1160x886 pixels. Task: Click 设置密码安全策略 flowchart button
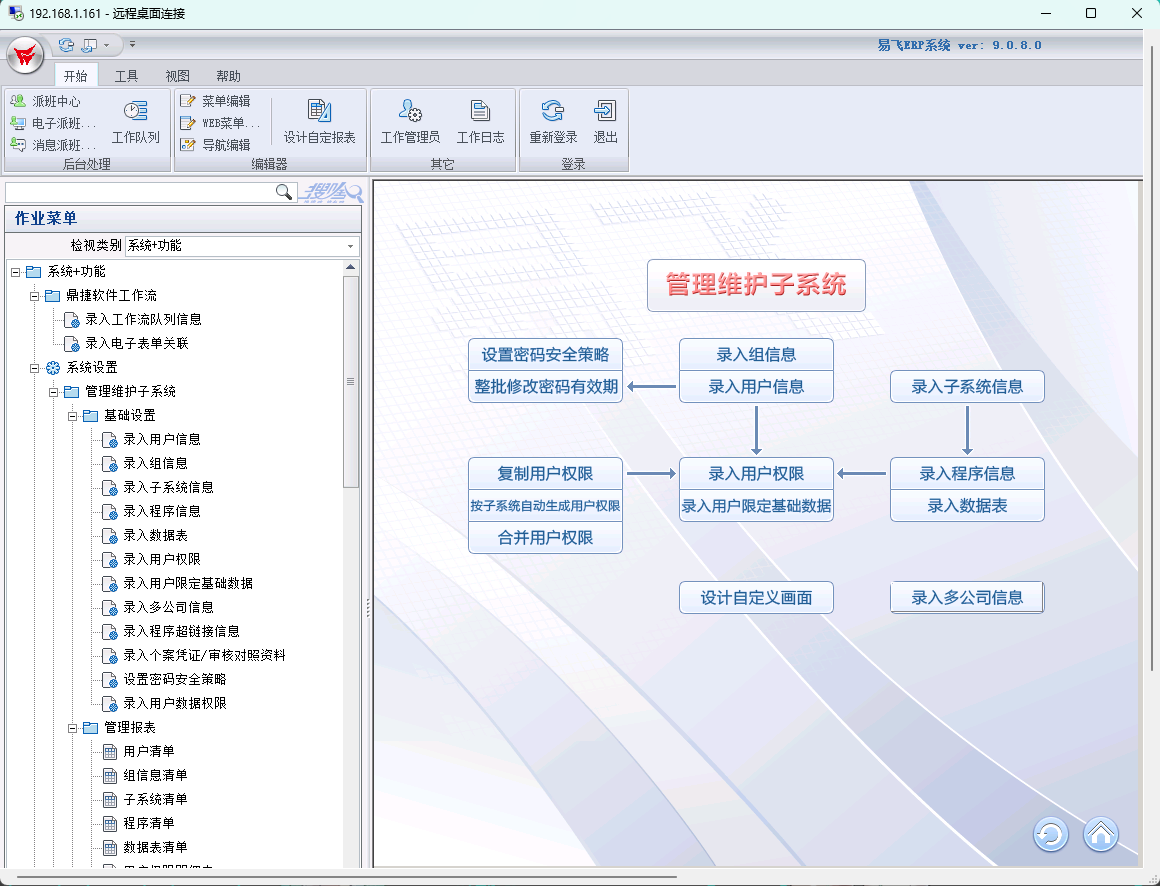pos(545,354)
